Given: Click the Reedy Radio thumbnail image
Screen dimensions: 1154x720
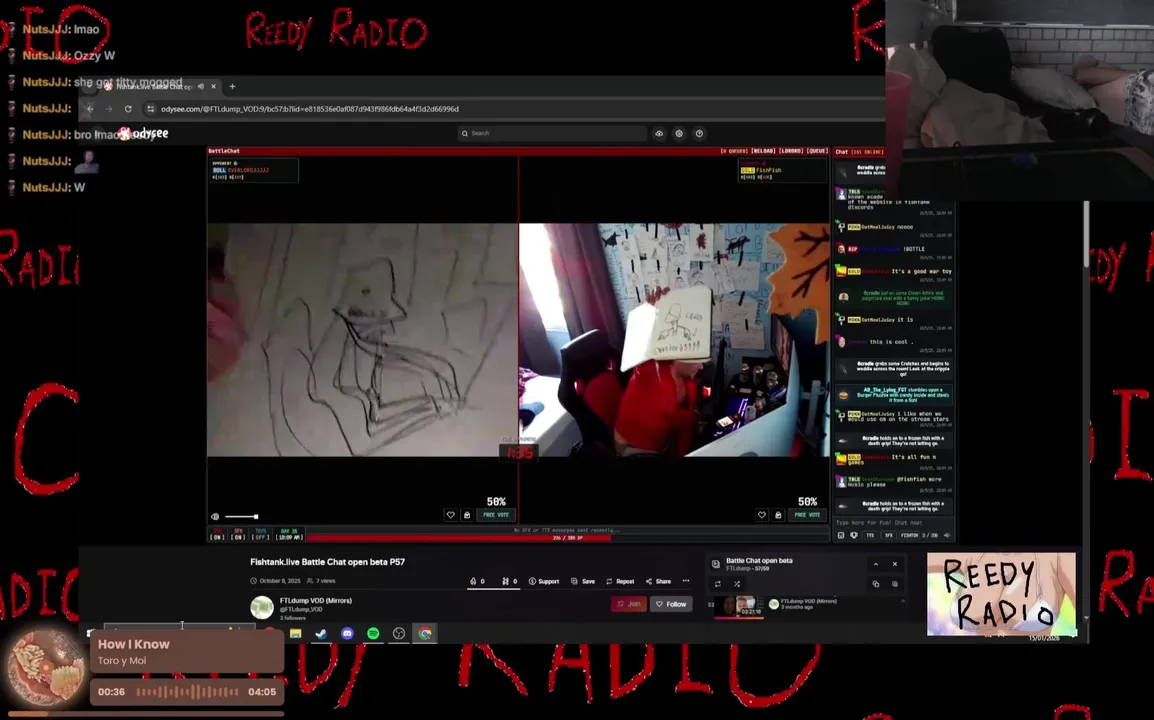Looking at the screenshot, I should pyautogui.click(x=1001, y=594).
